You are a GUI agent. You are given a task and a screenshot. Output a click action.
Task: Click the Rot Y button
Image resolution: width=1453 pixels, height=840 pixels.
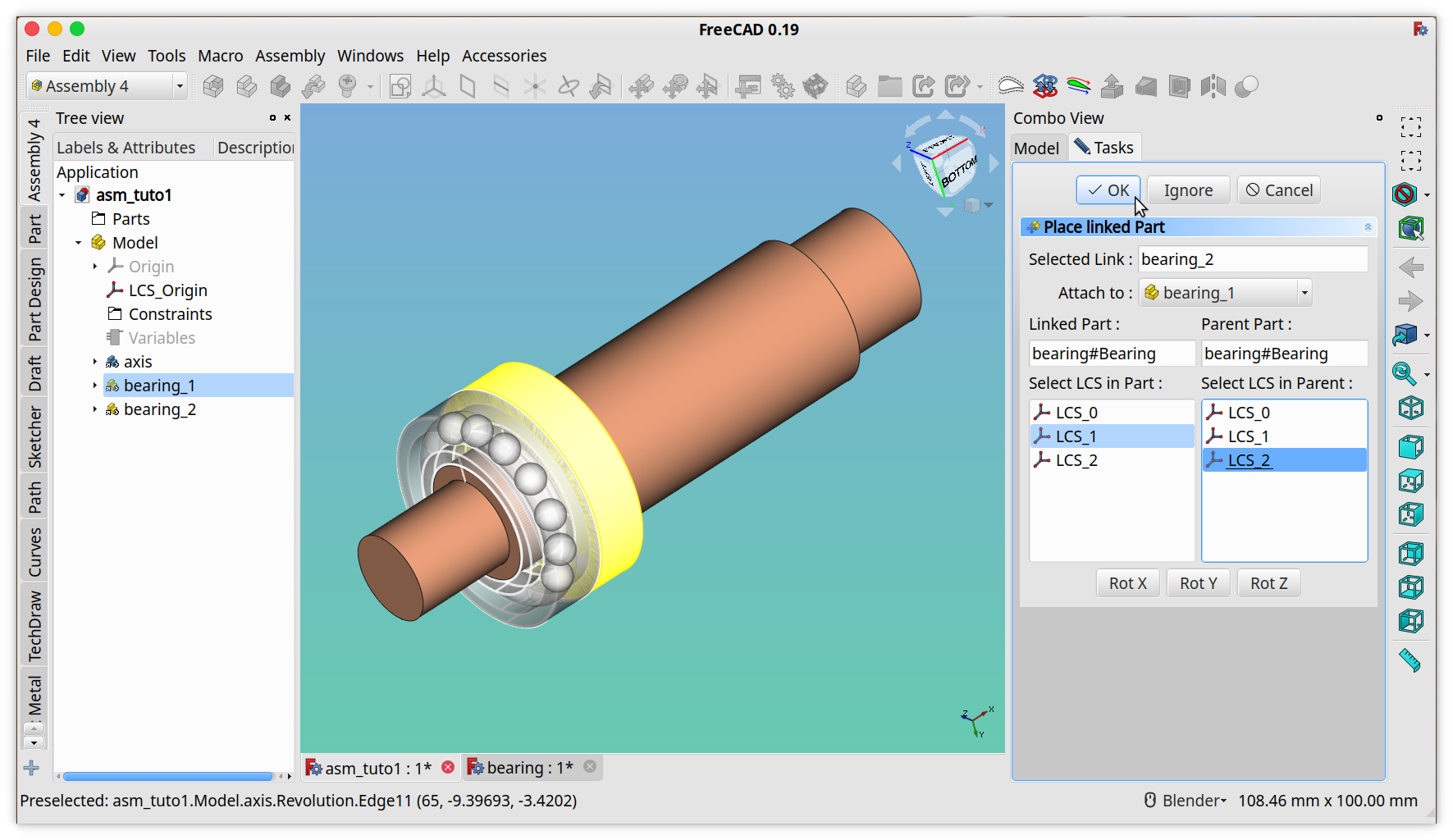tap(1199, 583)
